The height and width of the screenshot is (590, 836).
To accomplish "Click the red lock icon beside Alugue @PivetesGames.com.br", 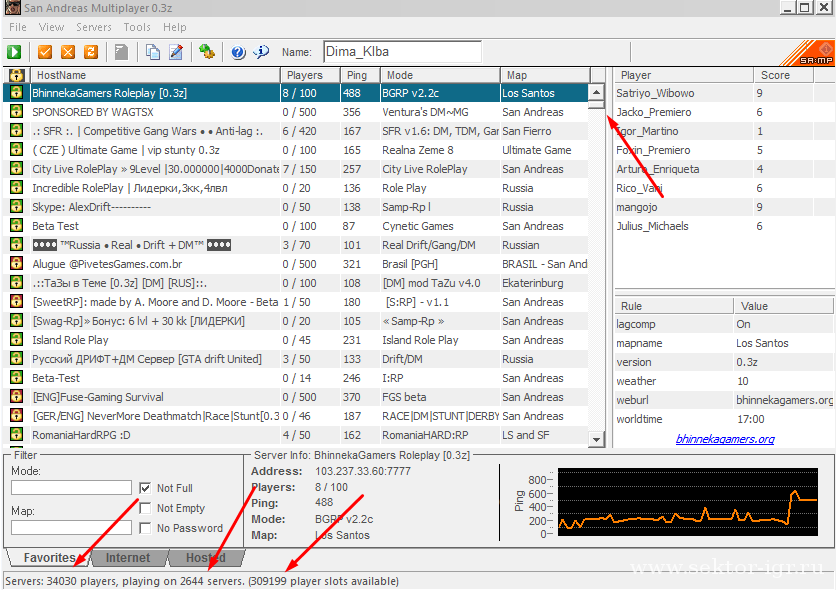I will 17,263.
